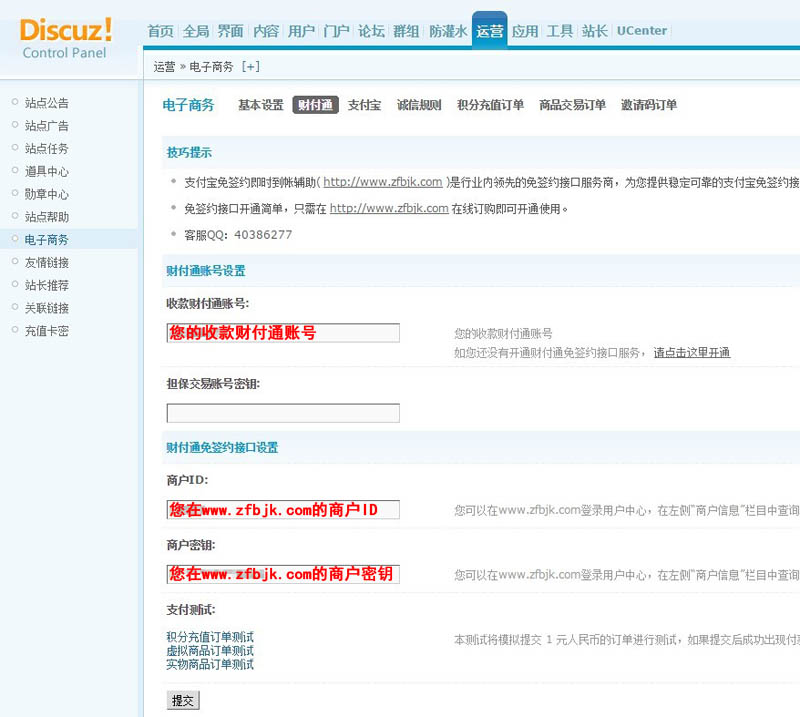Click the 提交 submit button
Viewport: 800px width, 717px height.
(183, 700)
